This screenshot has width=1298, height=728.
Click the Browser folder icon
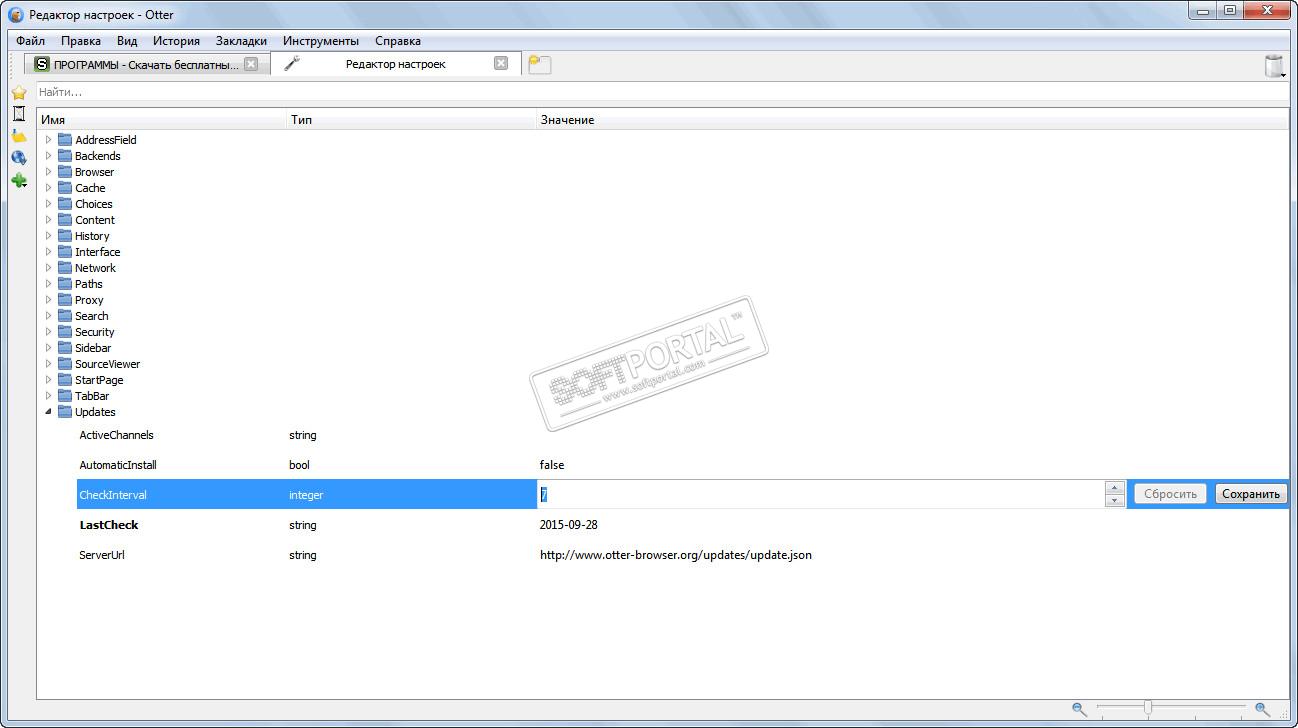[x=65, y=172]
